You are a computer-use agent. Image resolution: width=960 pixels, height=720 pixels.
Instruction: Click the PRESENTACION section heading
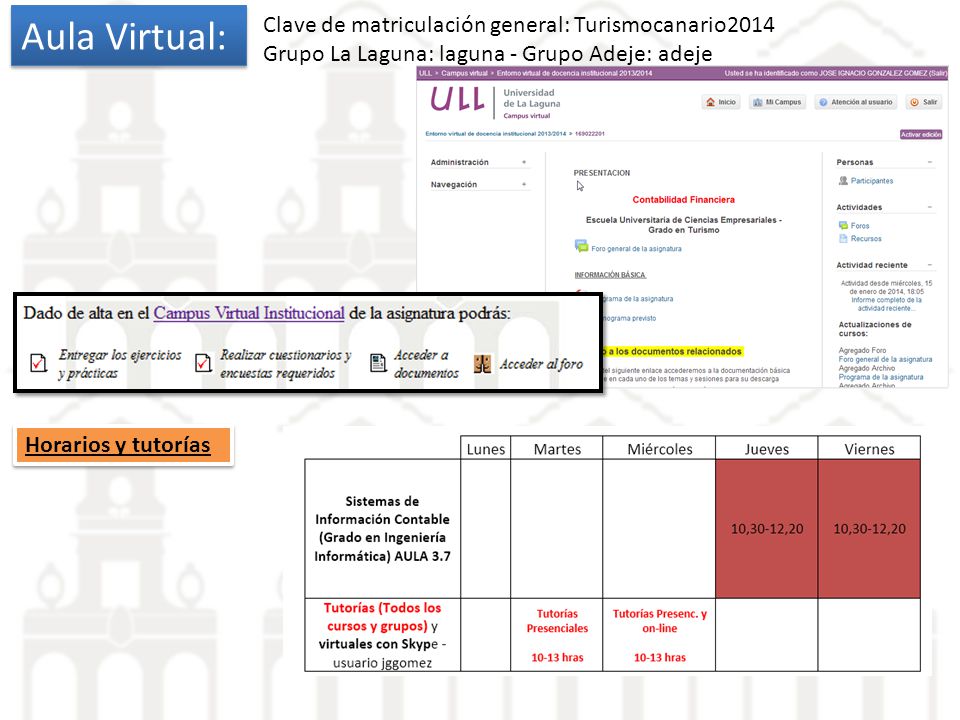click(601, 173)
